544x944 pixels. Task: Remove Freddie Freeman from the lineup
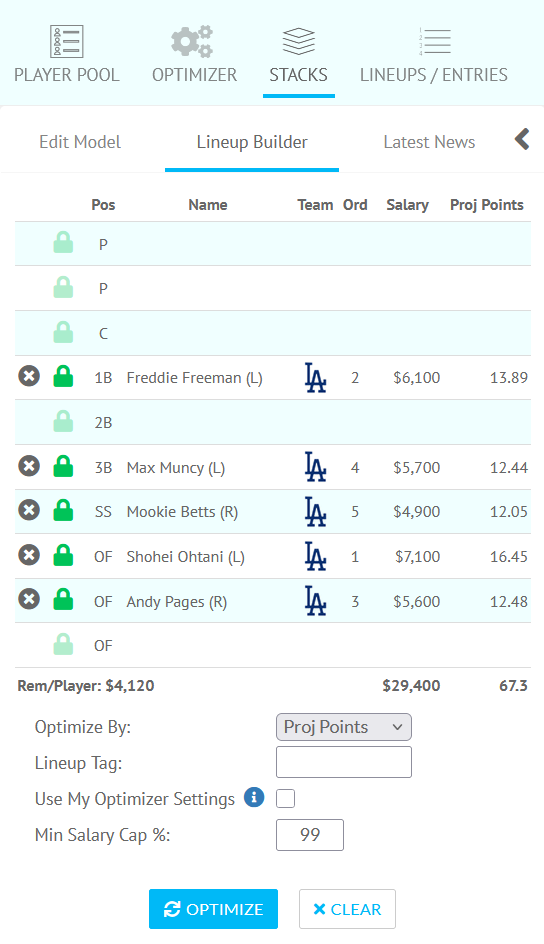point(29,376)
